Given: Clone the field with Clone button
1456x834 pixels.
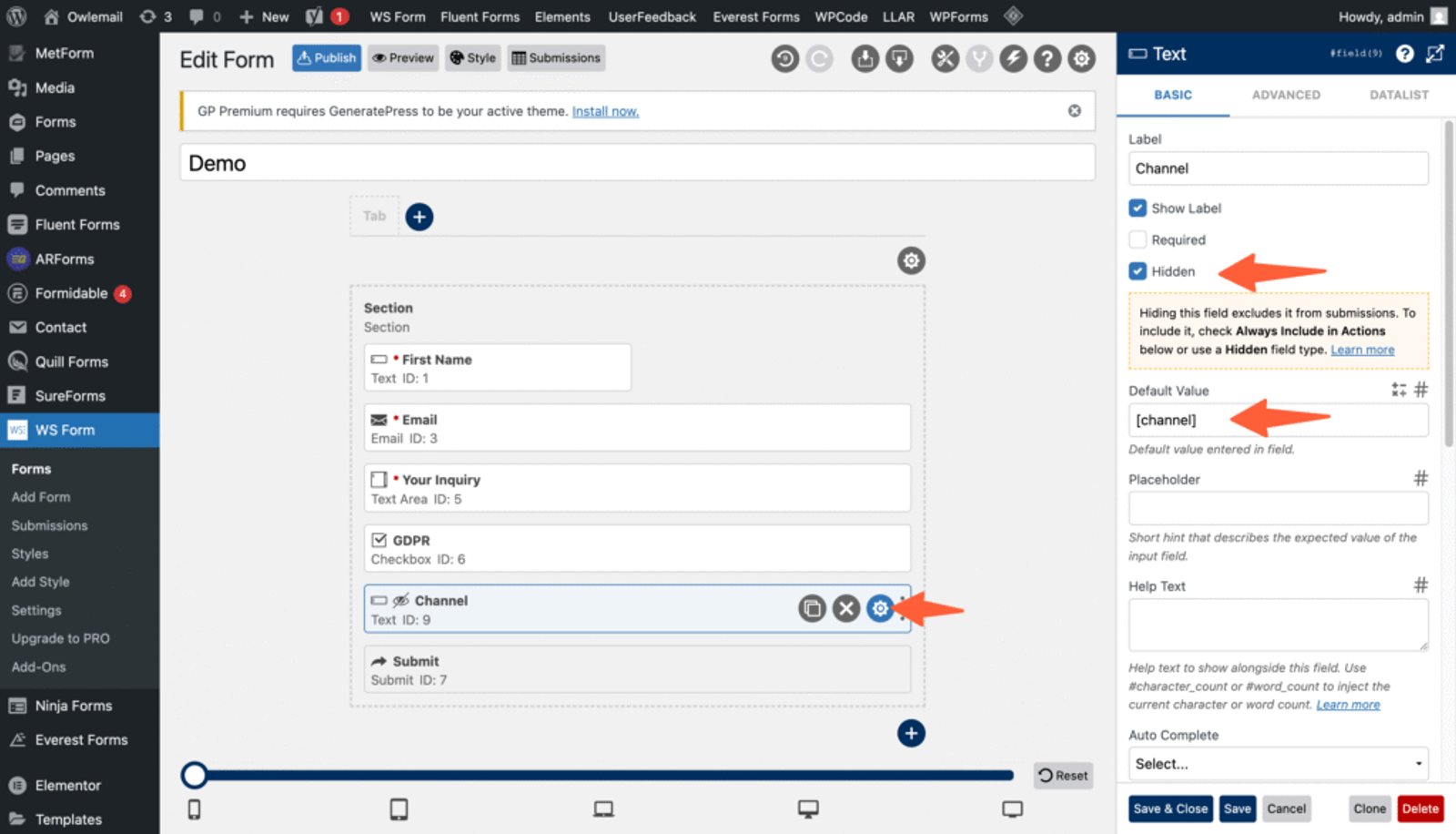Looking at the screenshot, I should tap(1369, 809).
